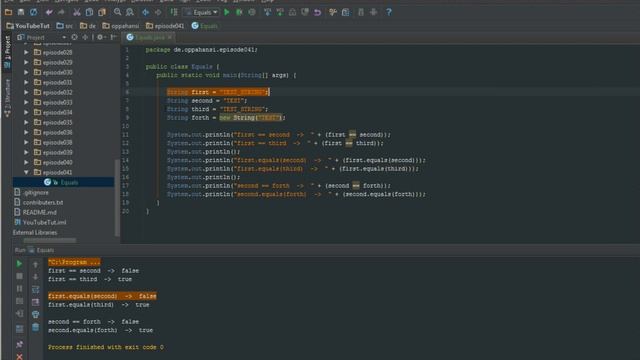The width and height of the screenshot is (640, 360).
Task: Build the project using the make icon
Action: 174,12
